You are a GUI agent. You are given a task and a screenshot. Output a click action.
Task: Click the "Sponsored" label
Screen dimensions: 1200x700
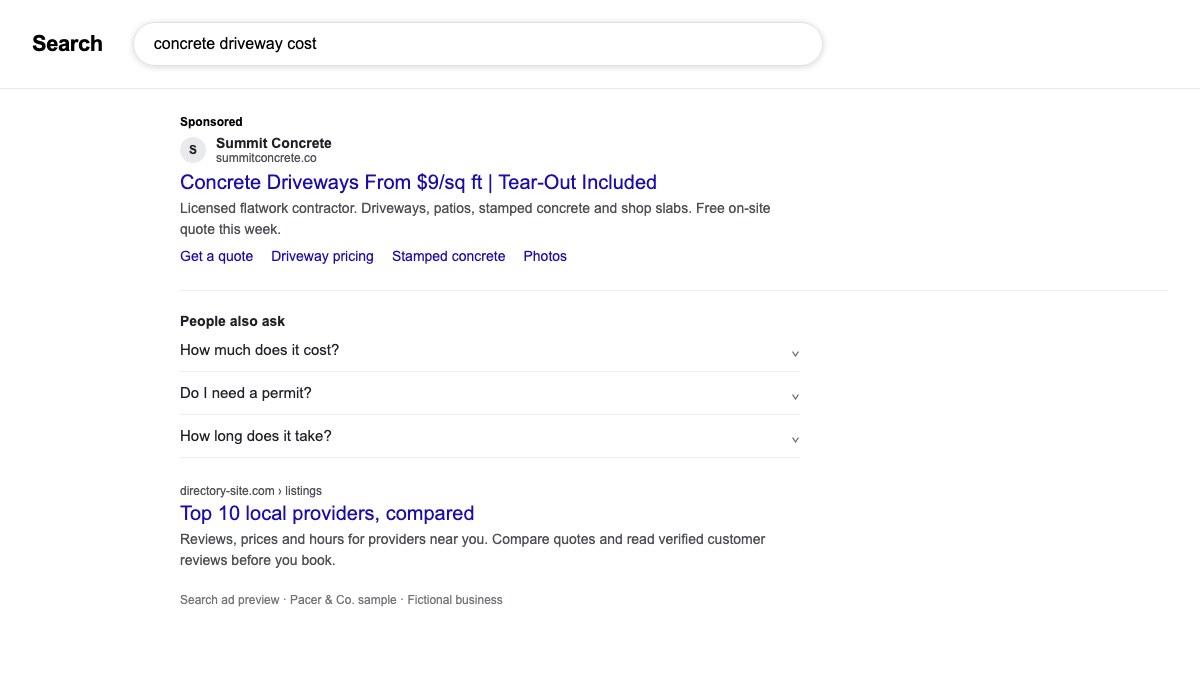(211, 122)
